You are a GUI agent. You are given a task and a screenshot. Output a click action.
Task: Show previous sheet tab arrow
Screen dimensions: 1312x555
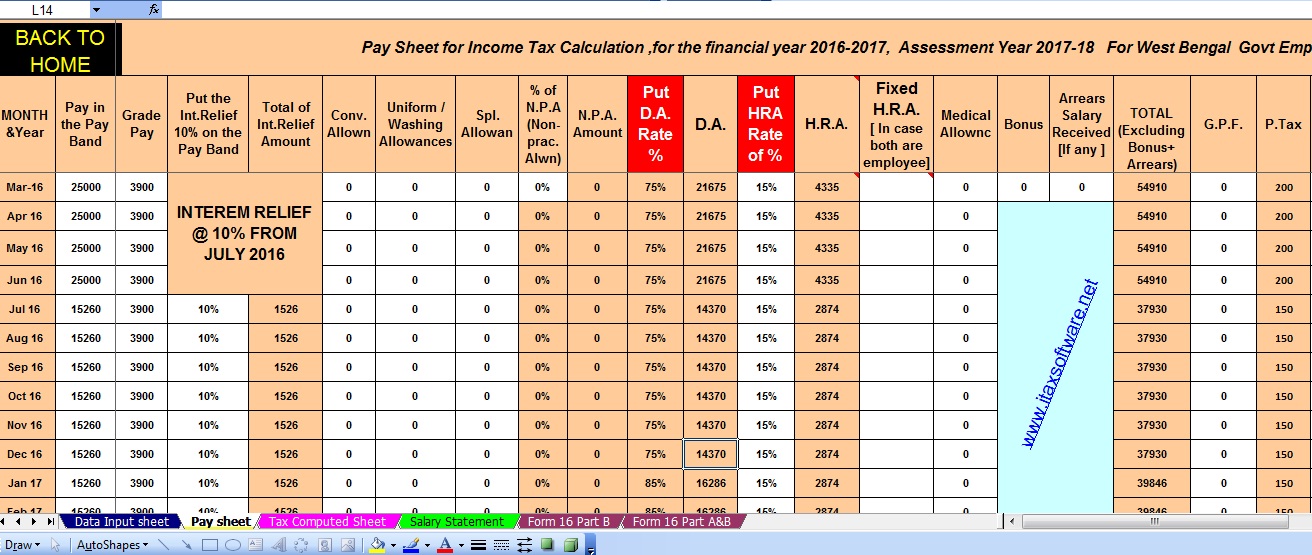(20, 522)
